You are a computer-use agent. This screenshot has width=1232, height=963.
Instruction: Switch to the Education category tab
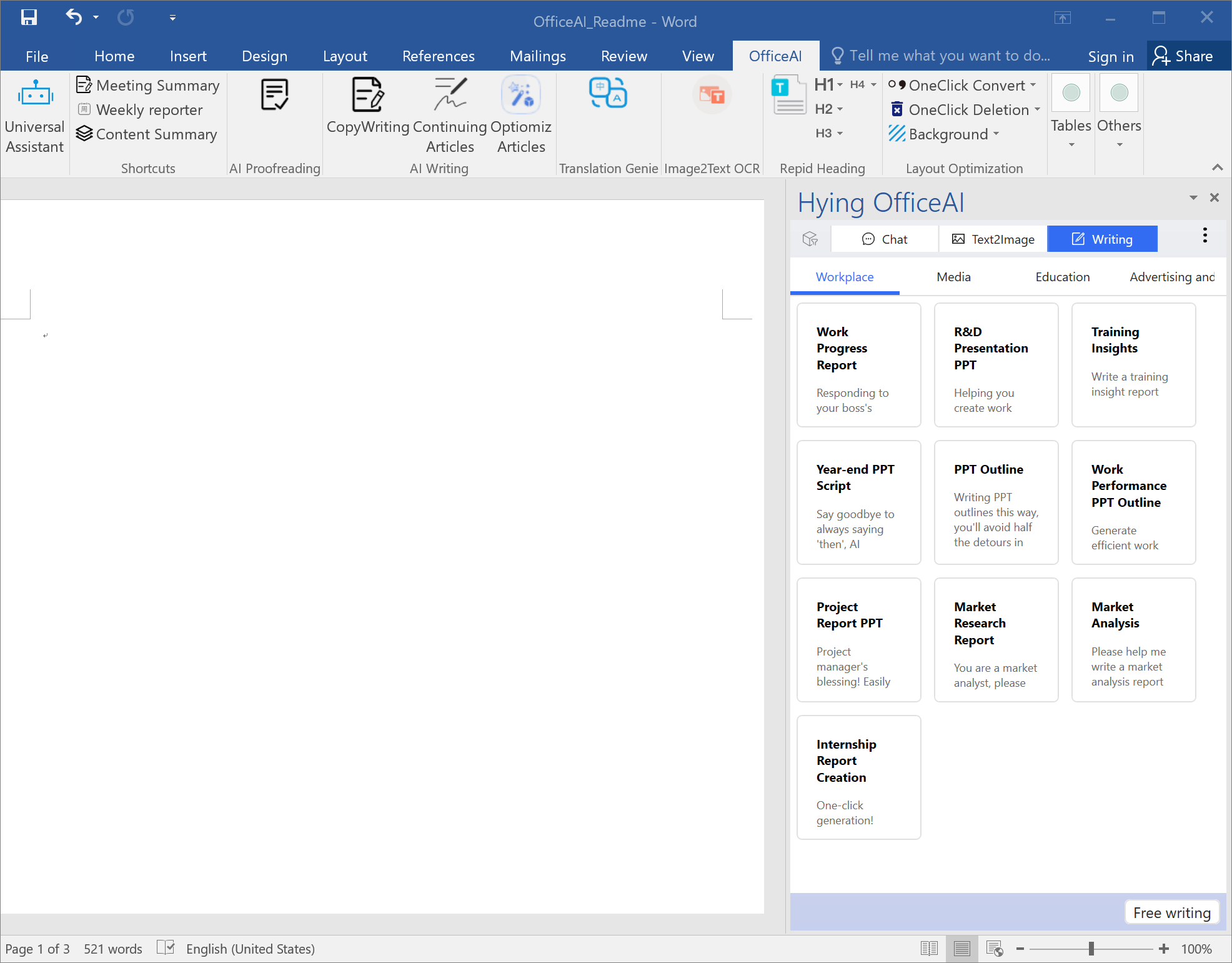1062,277
